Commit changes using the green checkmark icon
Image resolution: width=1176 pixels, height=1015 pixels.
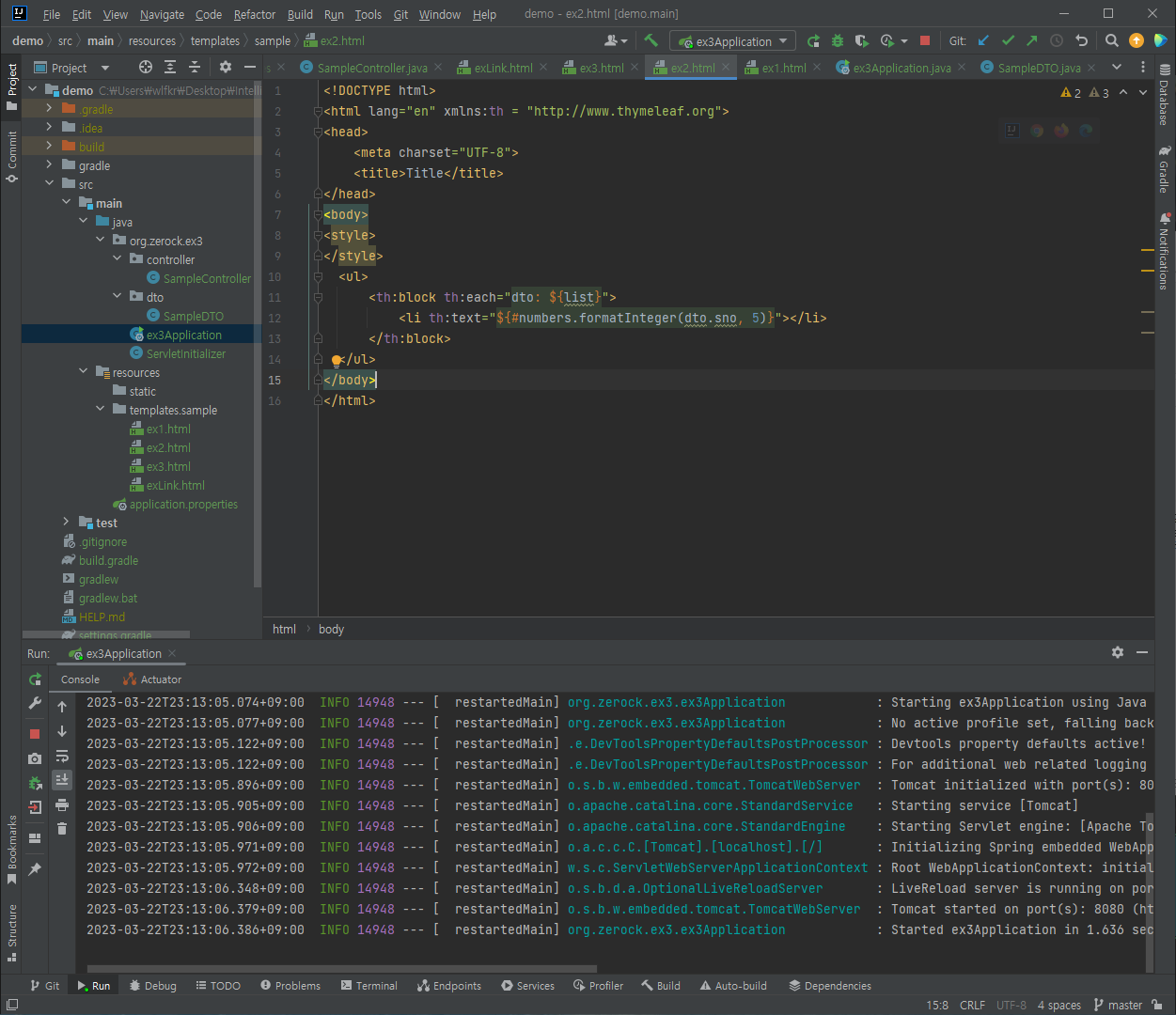click(1008, 40)
